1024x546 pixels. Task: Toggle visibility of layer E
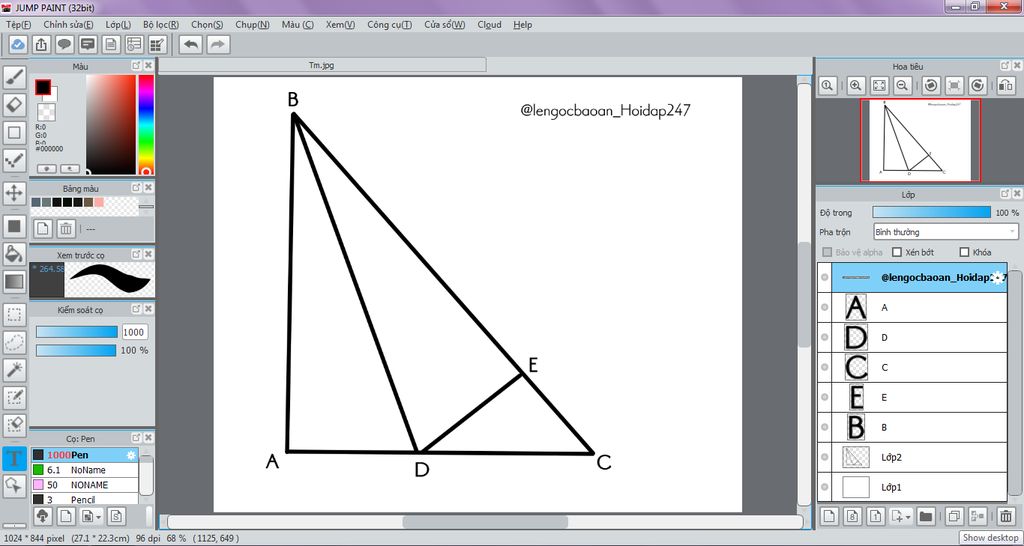click(x=825, y=397)
